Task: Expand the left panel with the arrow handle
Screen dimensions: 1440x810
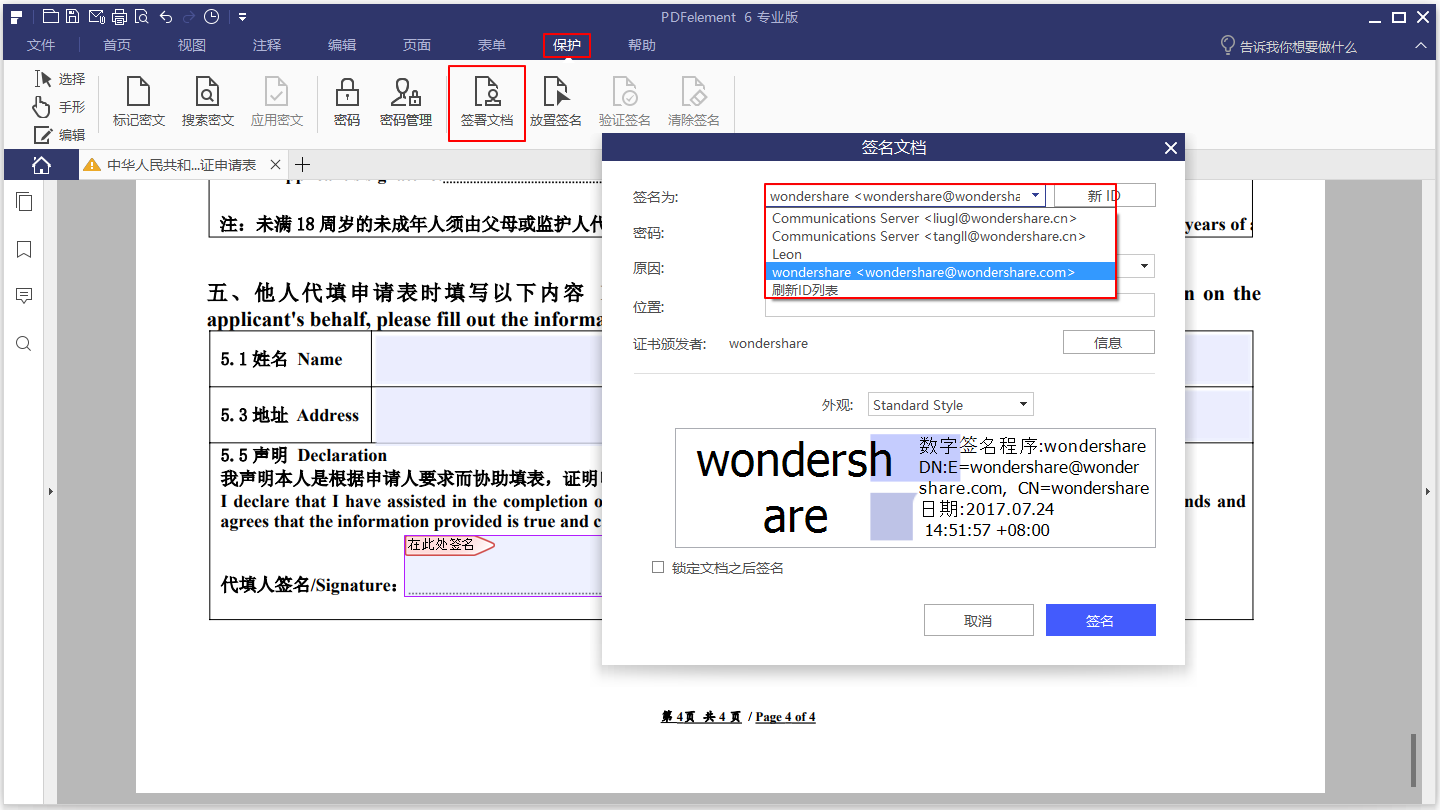Action: pos(51,491)
